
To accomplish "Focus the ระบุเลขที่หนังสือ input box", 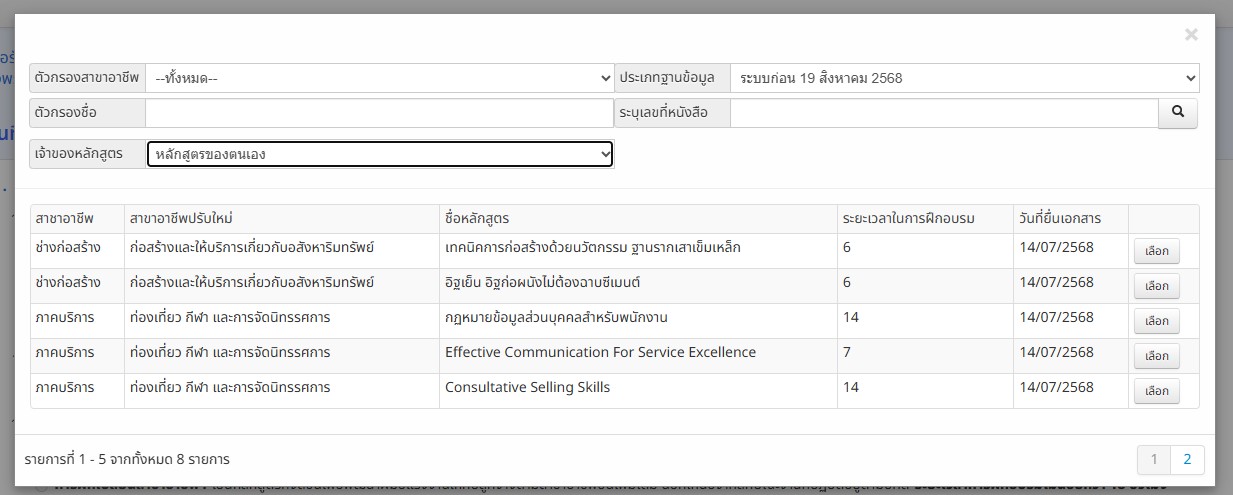I will [943, 113].
